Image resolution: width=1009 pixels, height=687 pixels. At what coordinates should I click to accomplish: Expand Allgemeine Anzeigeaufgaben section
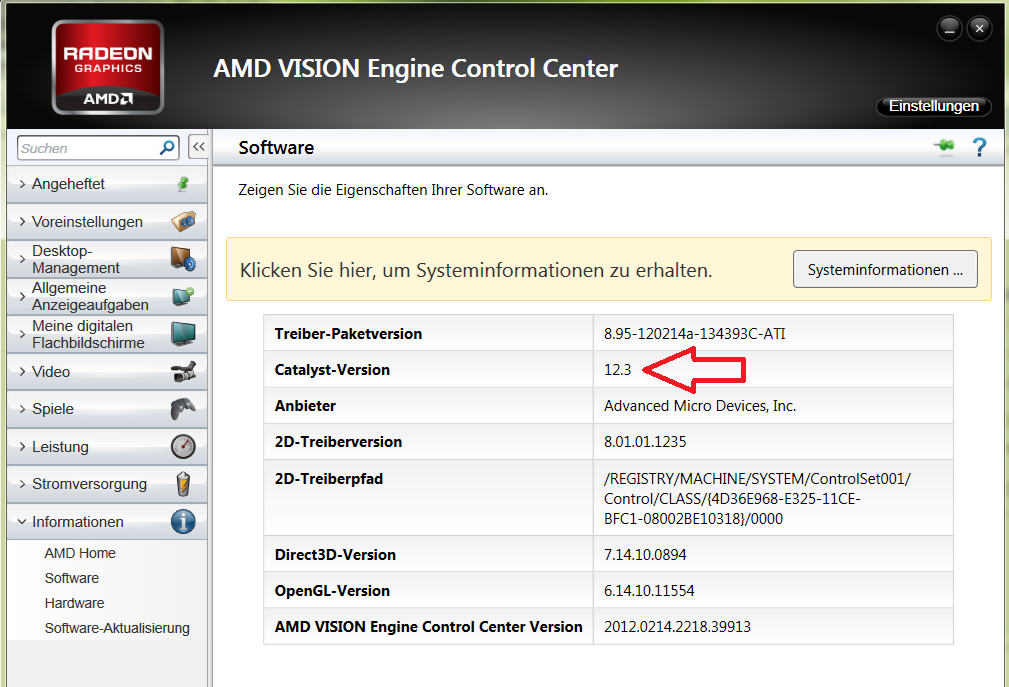[90, 296]
